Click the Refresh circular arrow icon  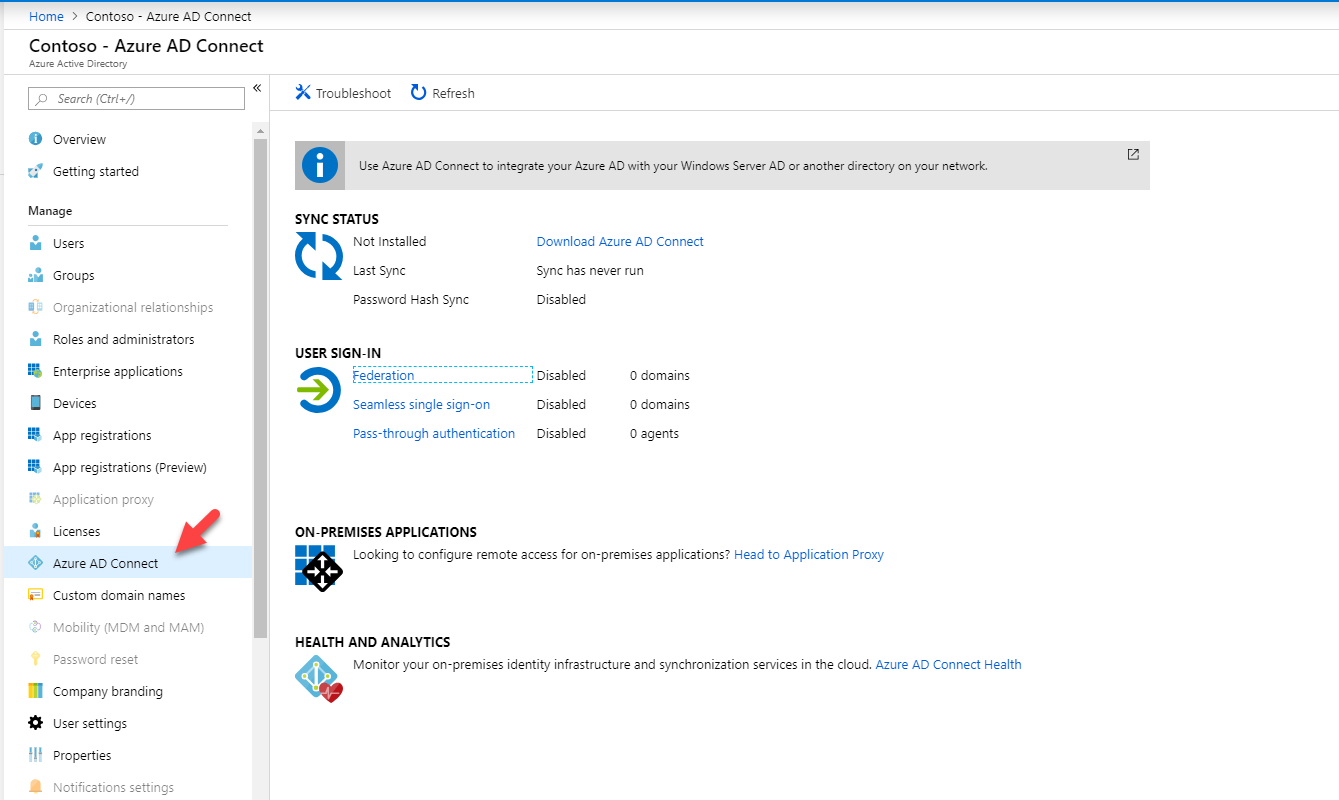coord(419,92)
